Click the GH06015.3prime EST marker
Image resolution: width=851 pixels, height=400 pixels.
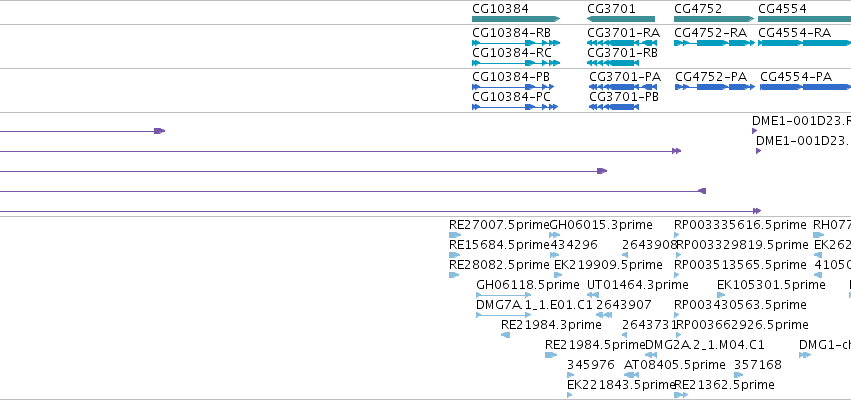click(x=555, y=235)
